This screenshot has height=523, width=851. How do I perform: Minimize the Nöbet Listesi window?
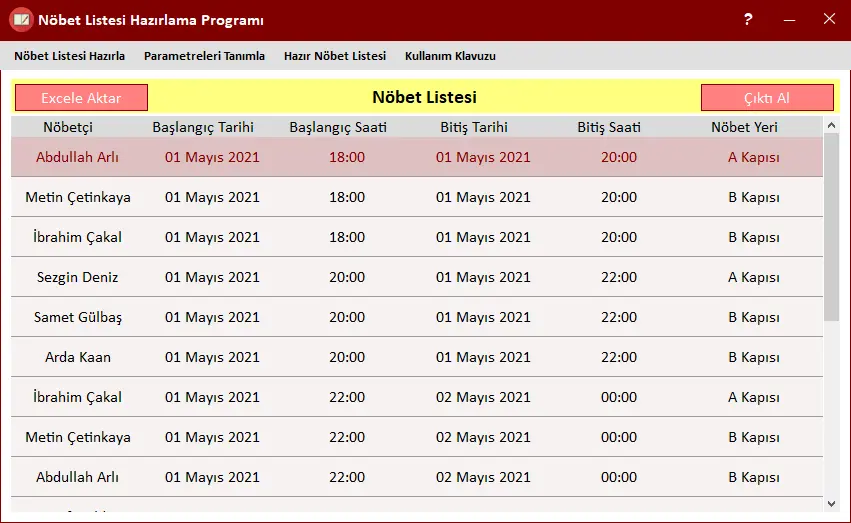[789, 20]
